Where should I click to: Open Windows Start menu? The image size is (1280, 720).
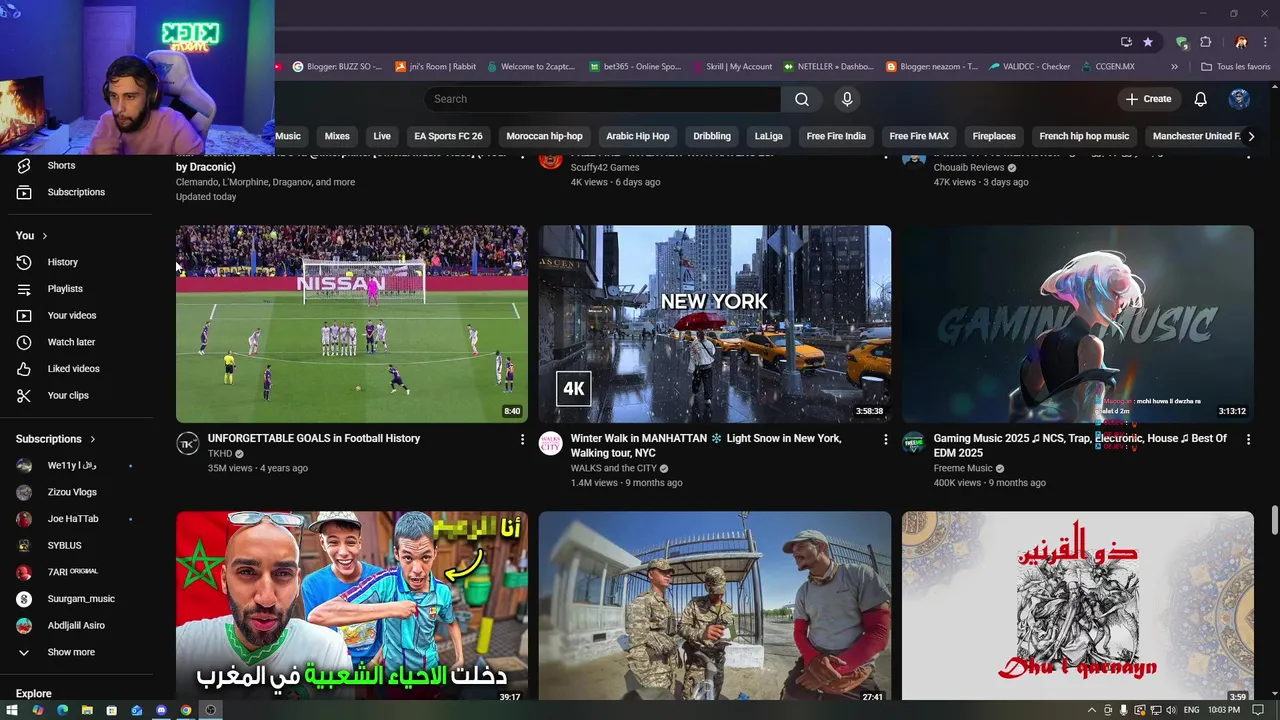pos(12,710)
